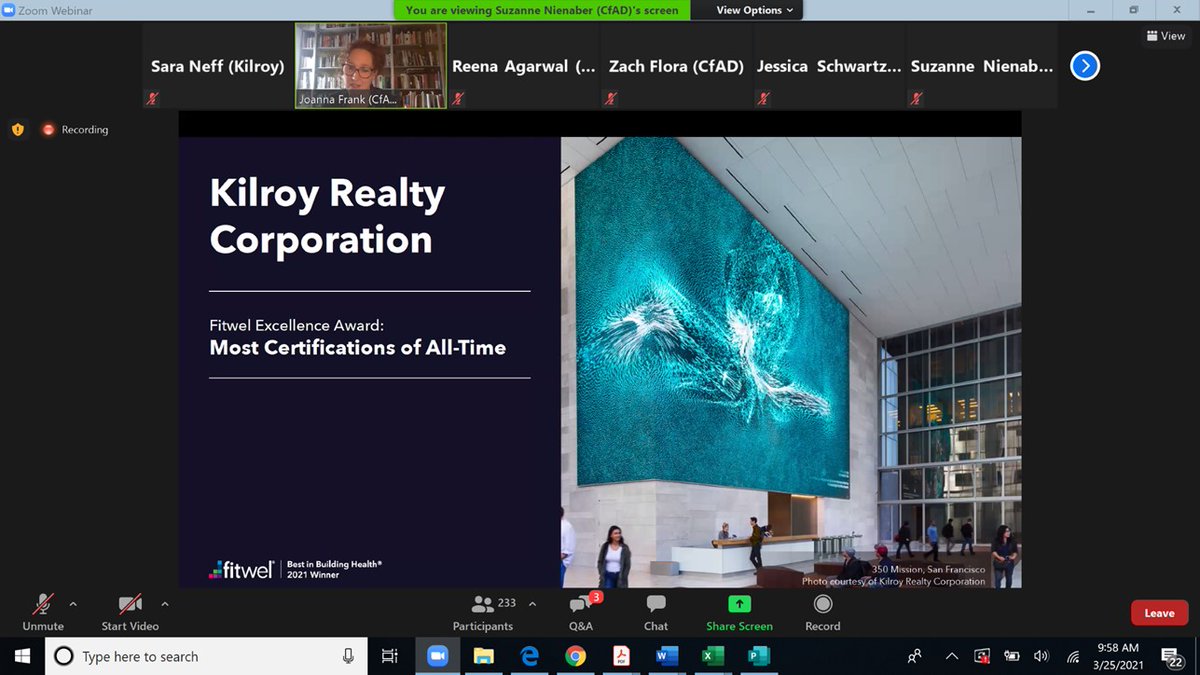The width and height of the screenshot is (1200, 675).
Task: Select the Reena Agarwal panelist tile
Action: point(523,66)
